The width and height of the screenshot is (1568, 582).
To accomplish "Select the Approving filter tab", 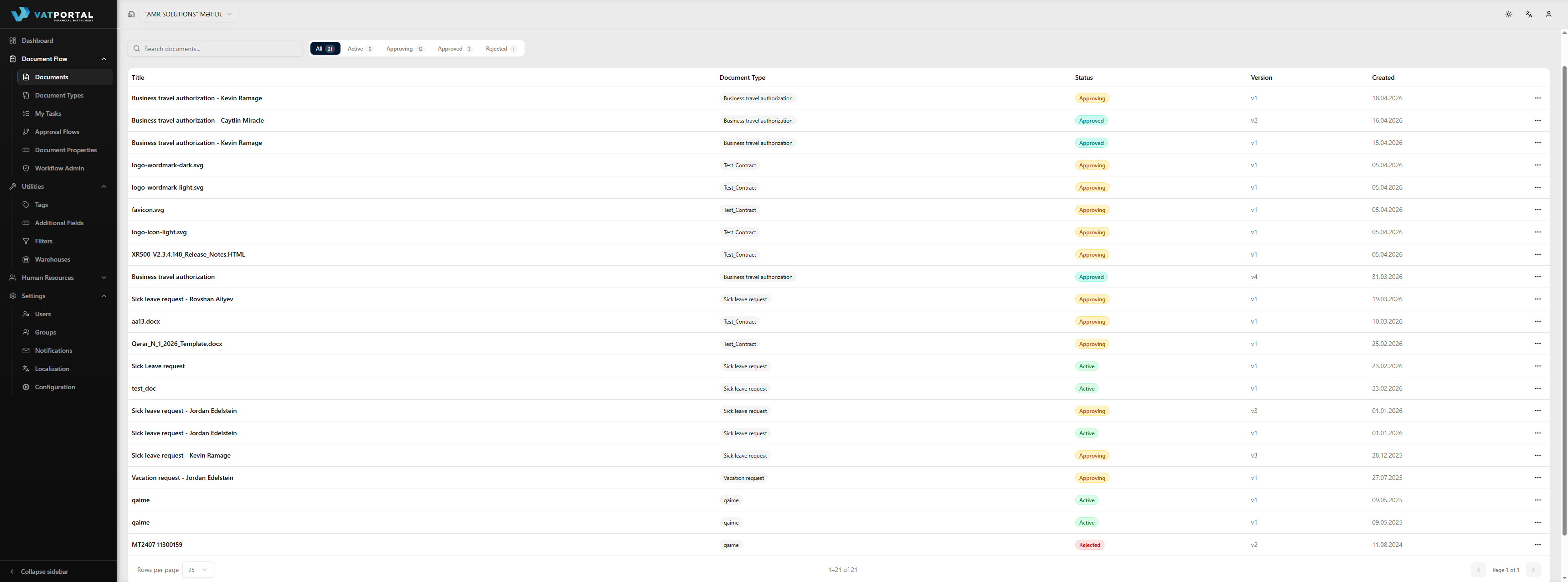I will click(x=404, y=48).
